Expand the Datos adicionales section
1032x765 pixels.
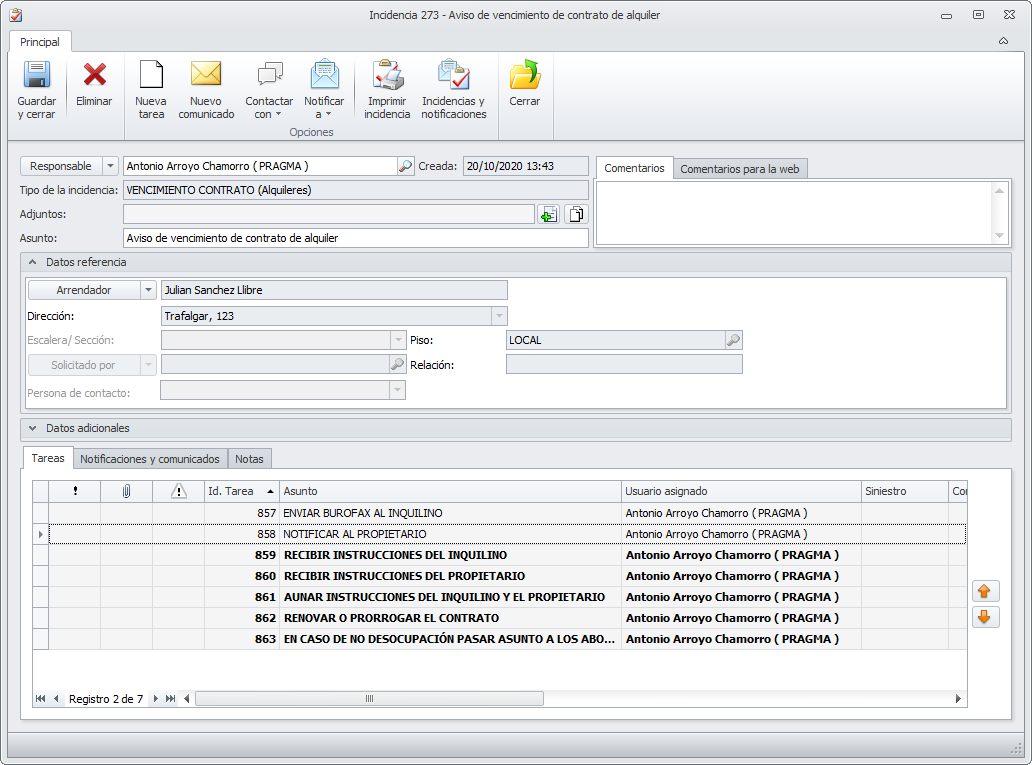click(x=34, y=429)
